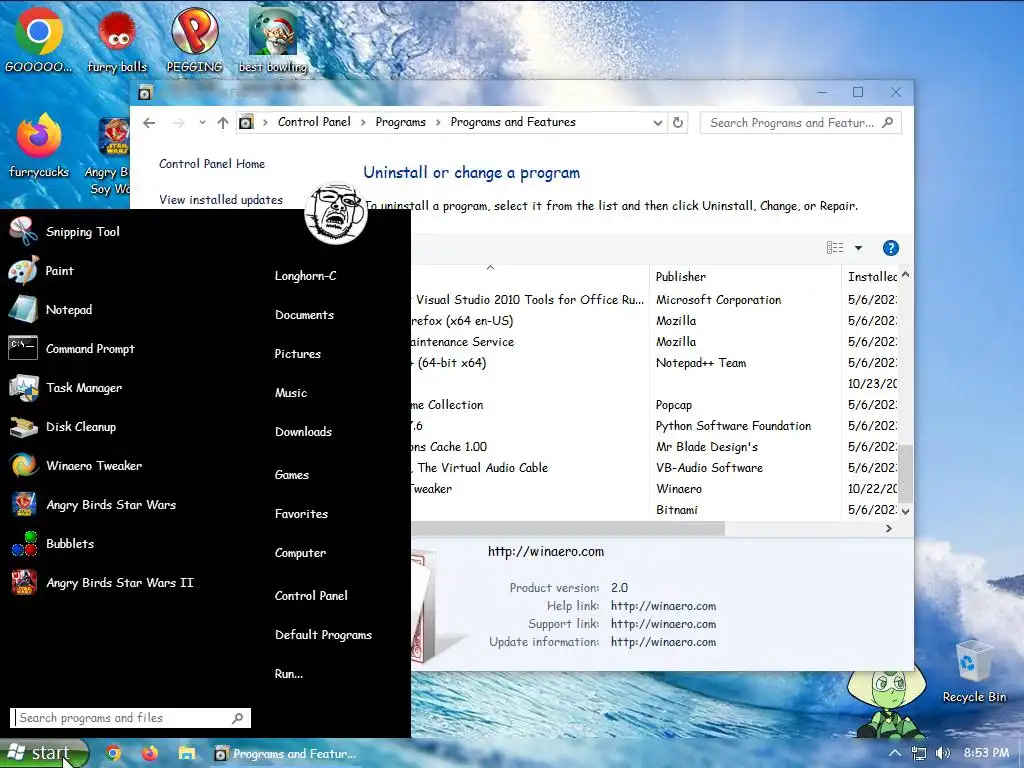Open Longhorn-C user folder
Viewport: 1024px width, 768px height.
[x=306, y=276]
